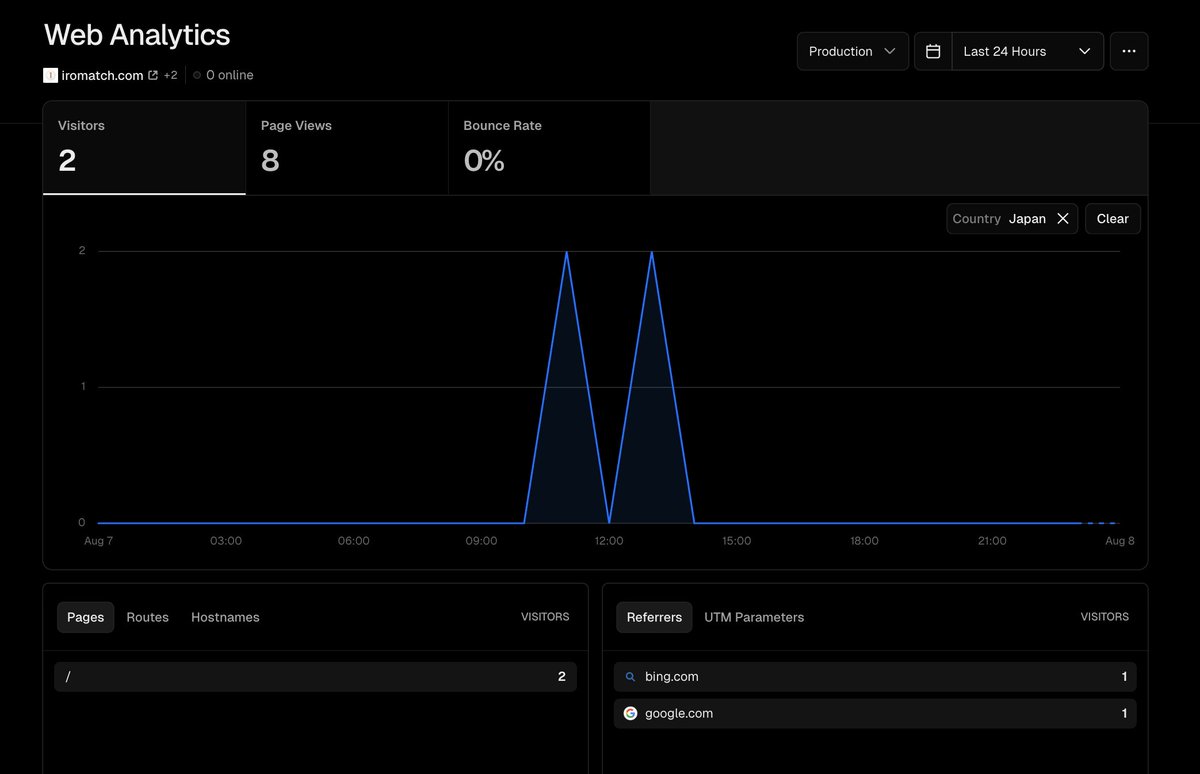
Task: Switch to the Hostnames tab
Action: 225,617
